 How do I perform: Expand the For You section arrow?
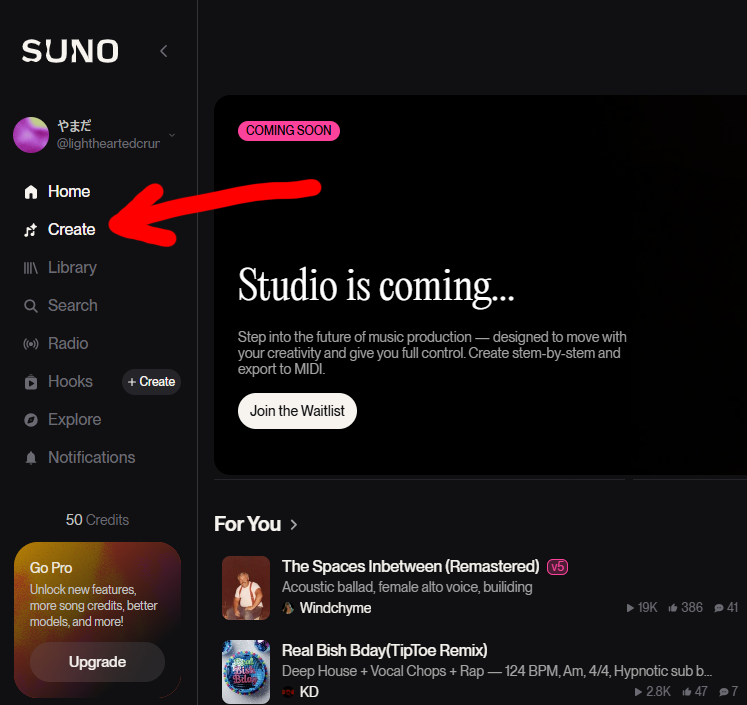(x=294, y=524)
